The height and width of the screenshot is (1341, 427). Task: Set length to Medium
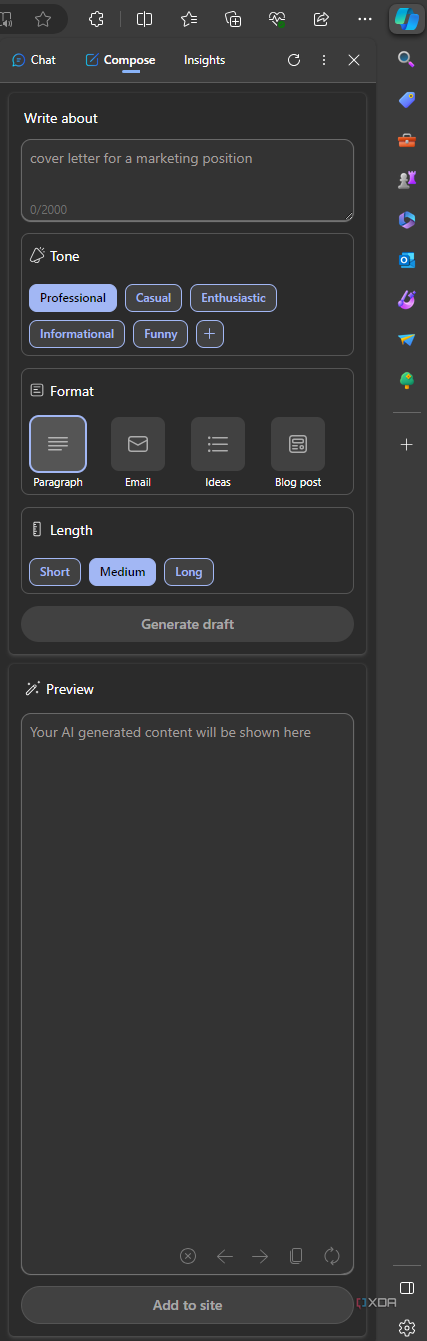pyautogui.click(x=122, y=572)
